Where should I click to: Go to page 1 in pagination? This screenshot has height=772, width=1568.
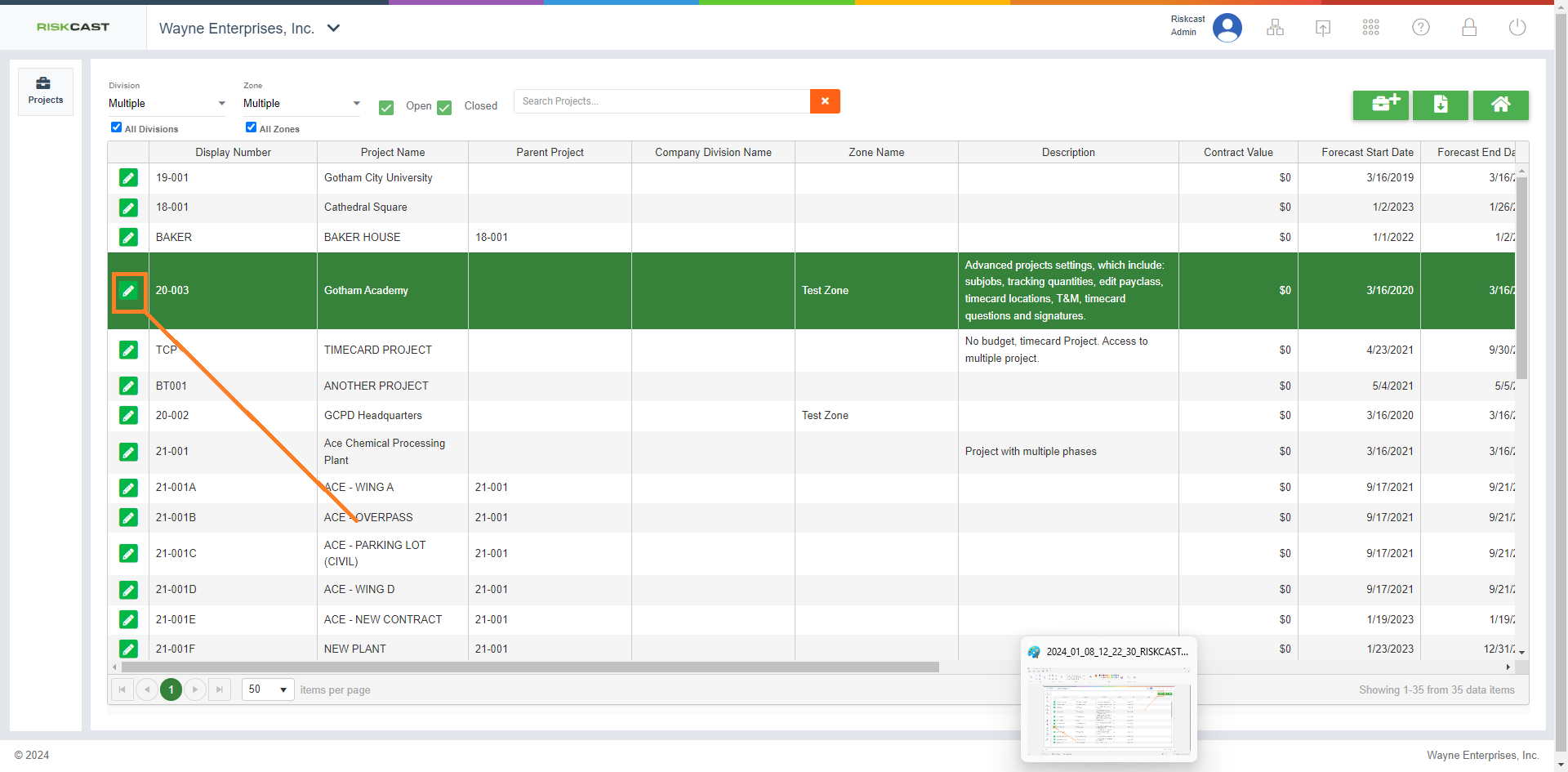(x=171, y=689)
